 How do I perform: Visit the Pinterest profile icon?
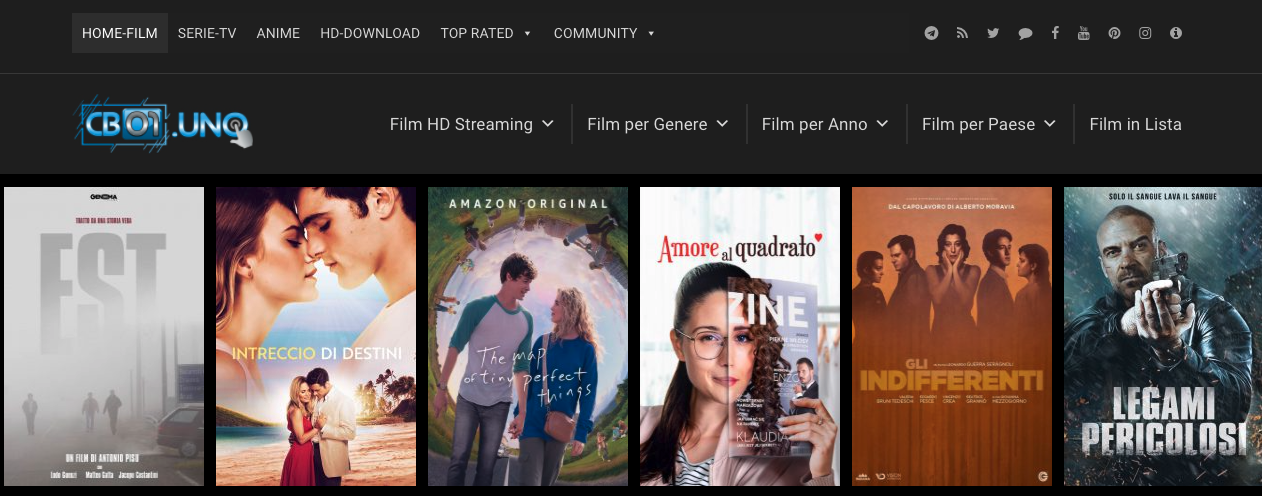coord(1114,33)
